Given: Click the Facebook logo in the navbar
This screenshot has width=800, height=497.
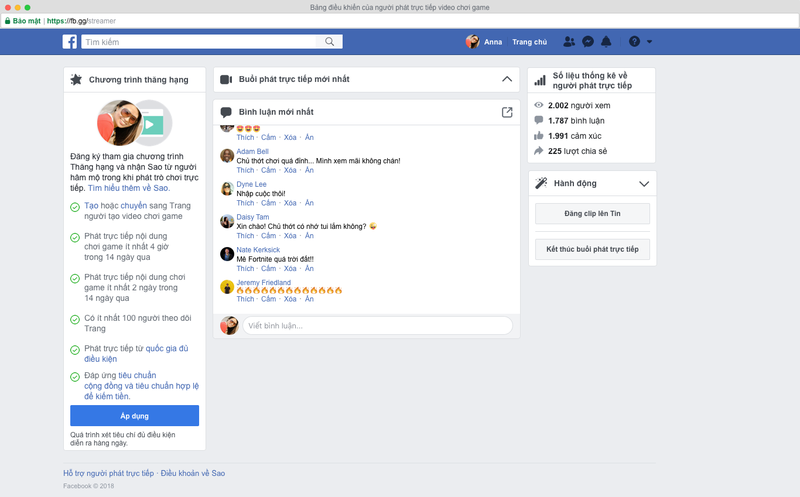Looking at the screenshot, I should tap(70, 42).
